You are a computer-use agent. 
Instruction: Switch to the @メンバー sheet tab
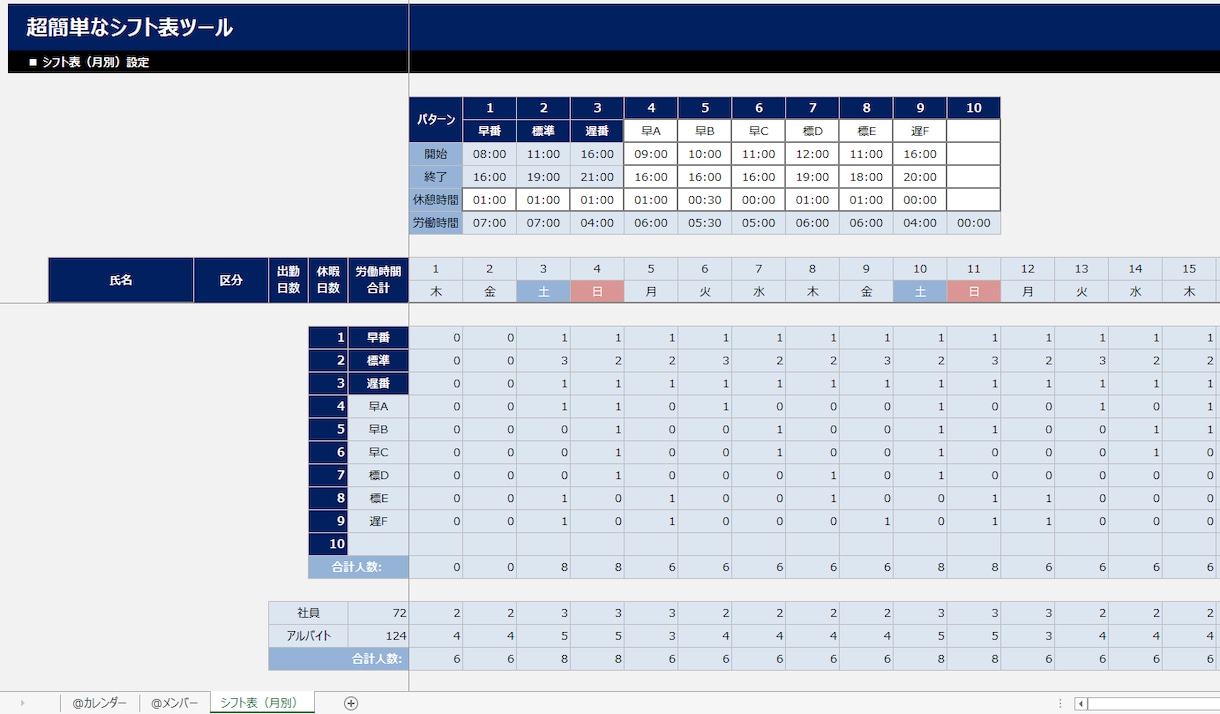(176, 703)
